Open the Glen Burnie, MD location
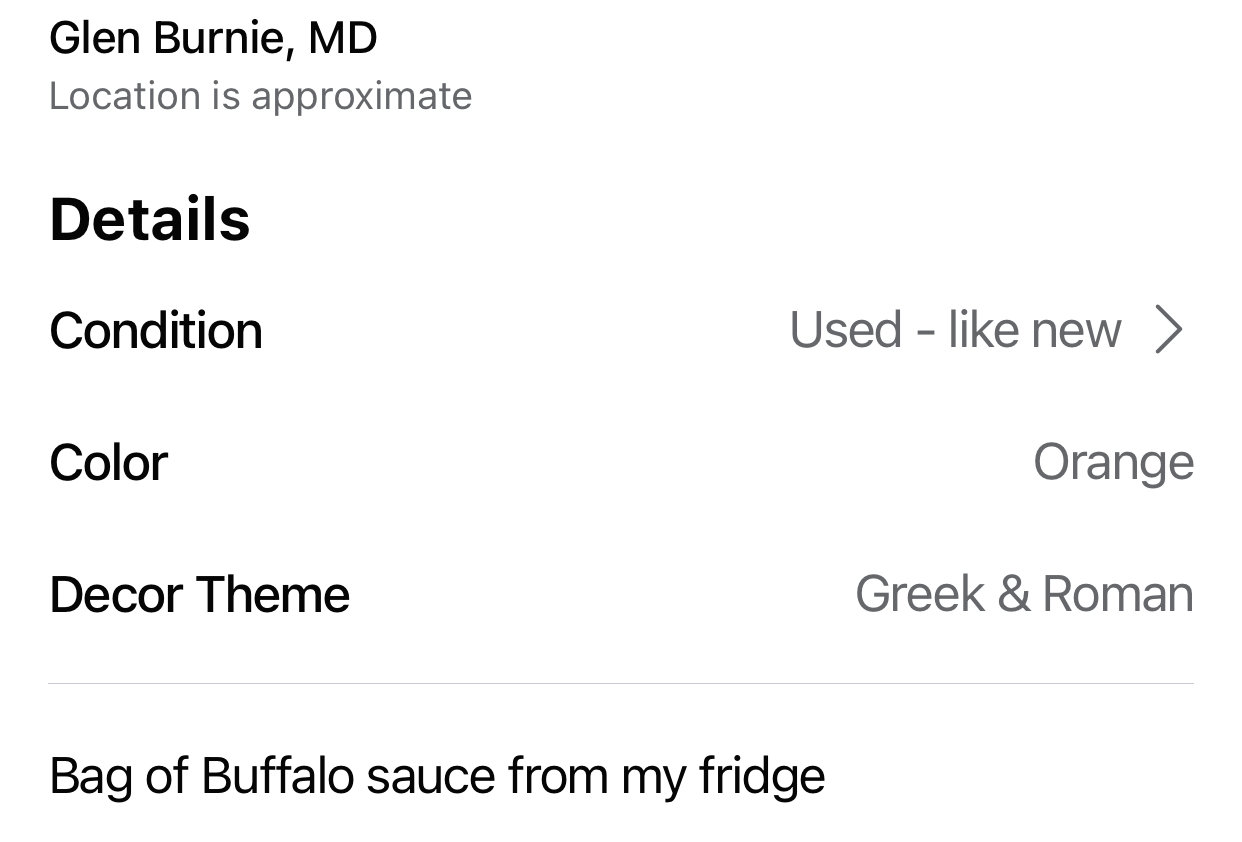Viewport: 1242px width, 842px height. pyautogui.click(x=213, y=40)
